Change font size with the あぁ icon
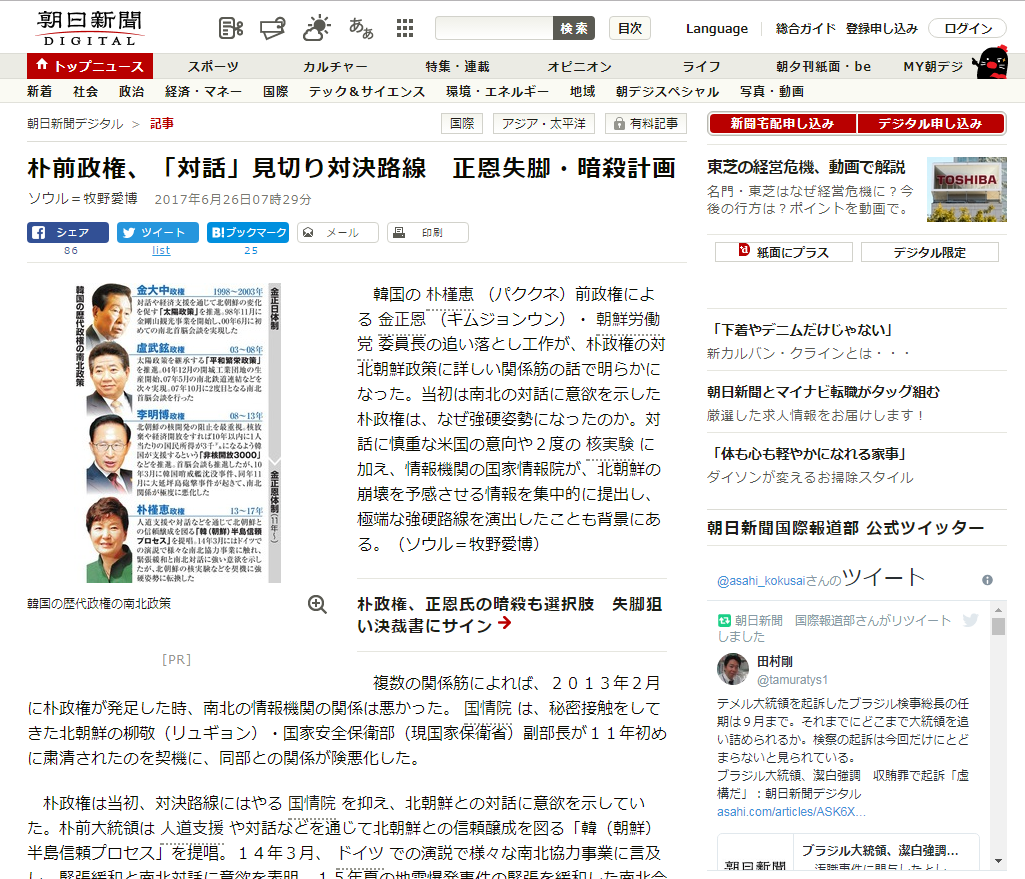1025x879 pixels. [361, 28]
